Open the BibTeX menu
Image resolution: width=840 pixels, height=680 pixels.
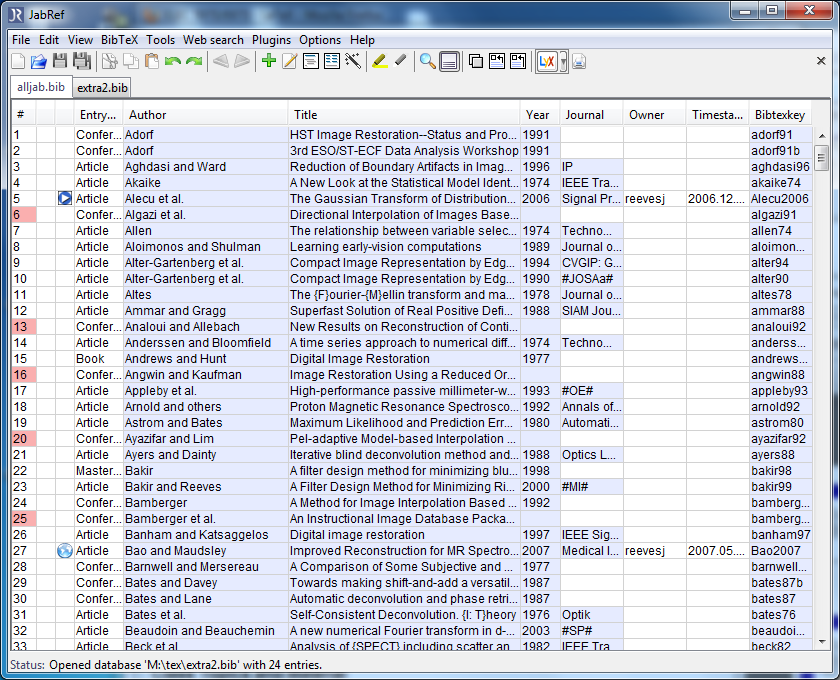click(119, 40)
